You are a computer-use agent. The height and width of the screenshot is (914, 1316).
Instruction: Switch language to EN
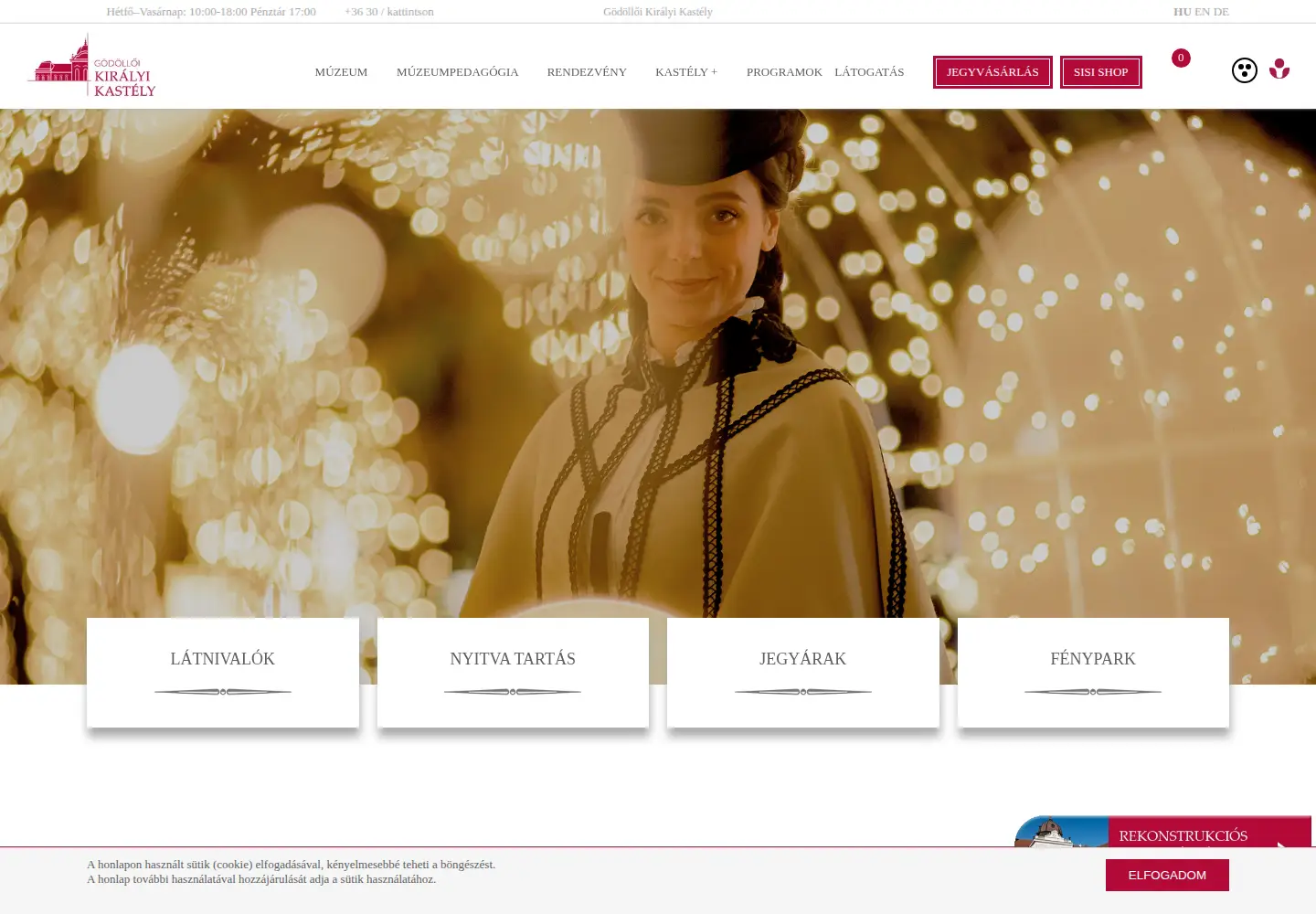click(x=1202, y=12)
